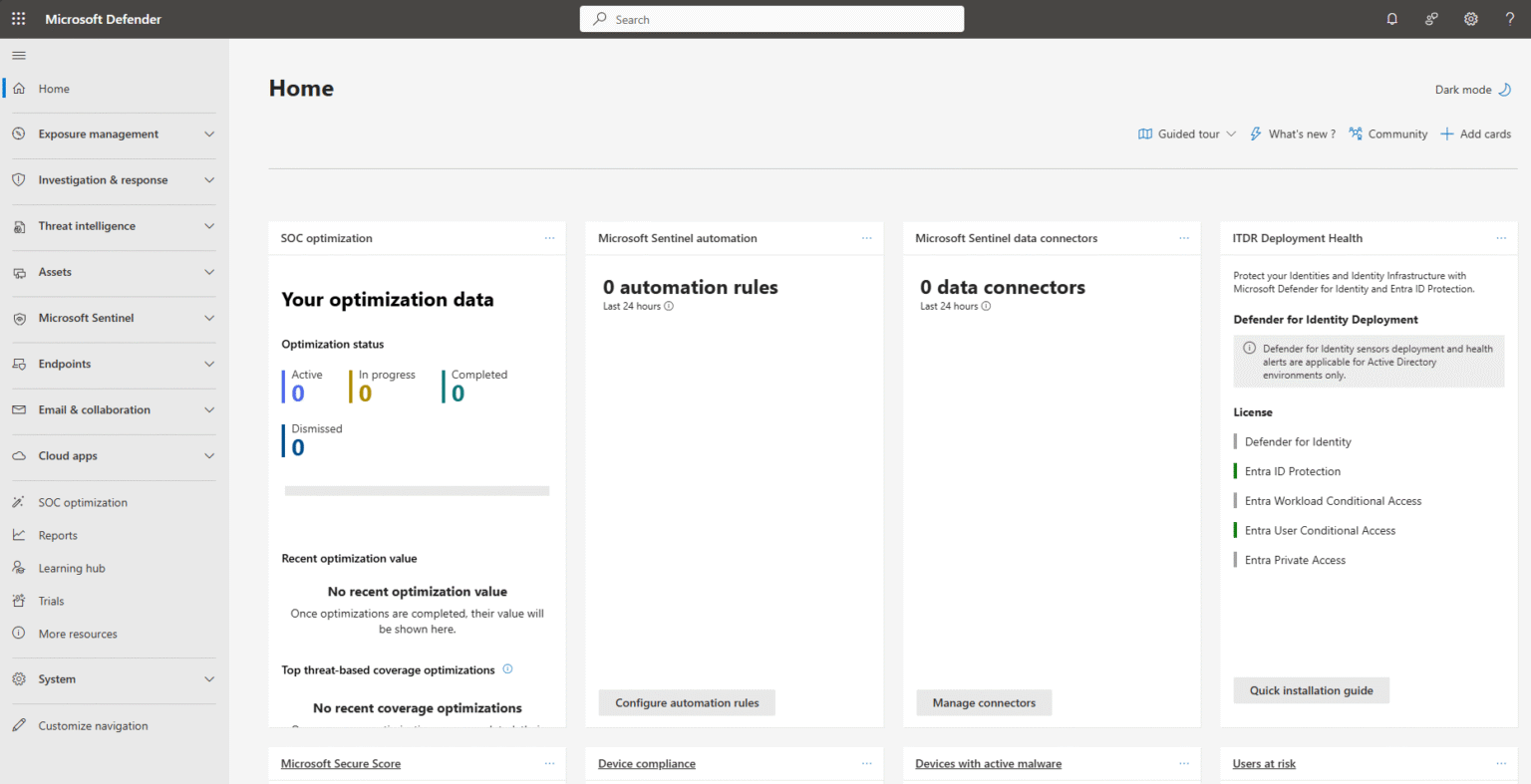Click the optimization progress bar
This screenshot has height=784, width=1531.
(417, 490)
